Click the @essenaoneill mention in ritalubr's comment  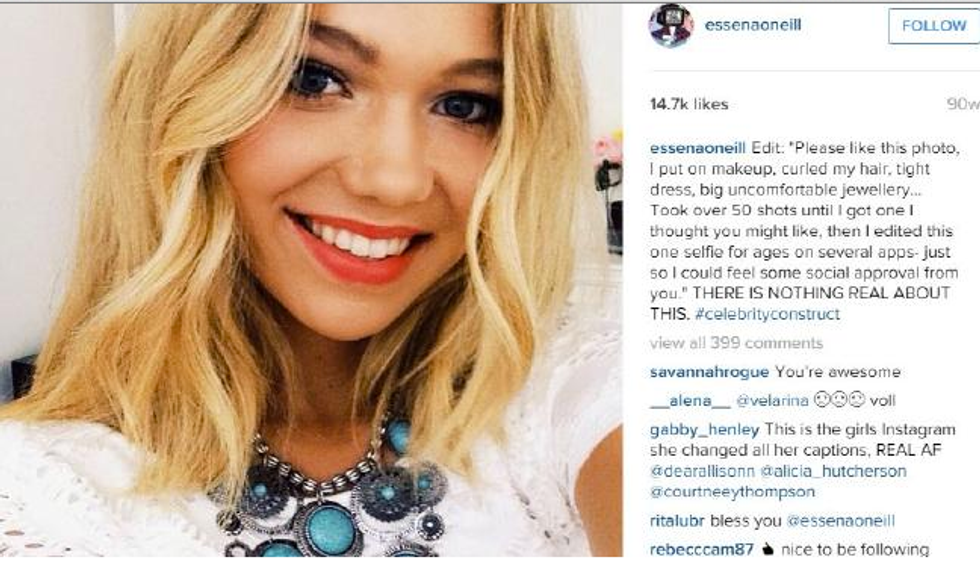(x=840, y=521)
